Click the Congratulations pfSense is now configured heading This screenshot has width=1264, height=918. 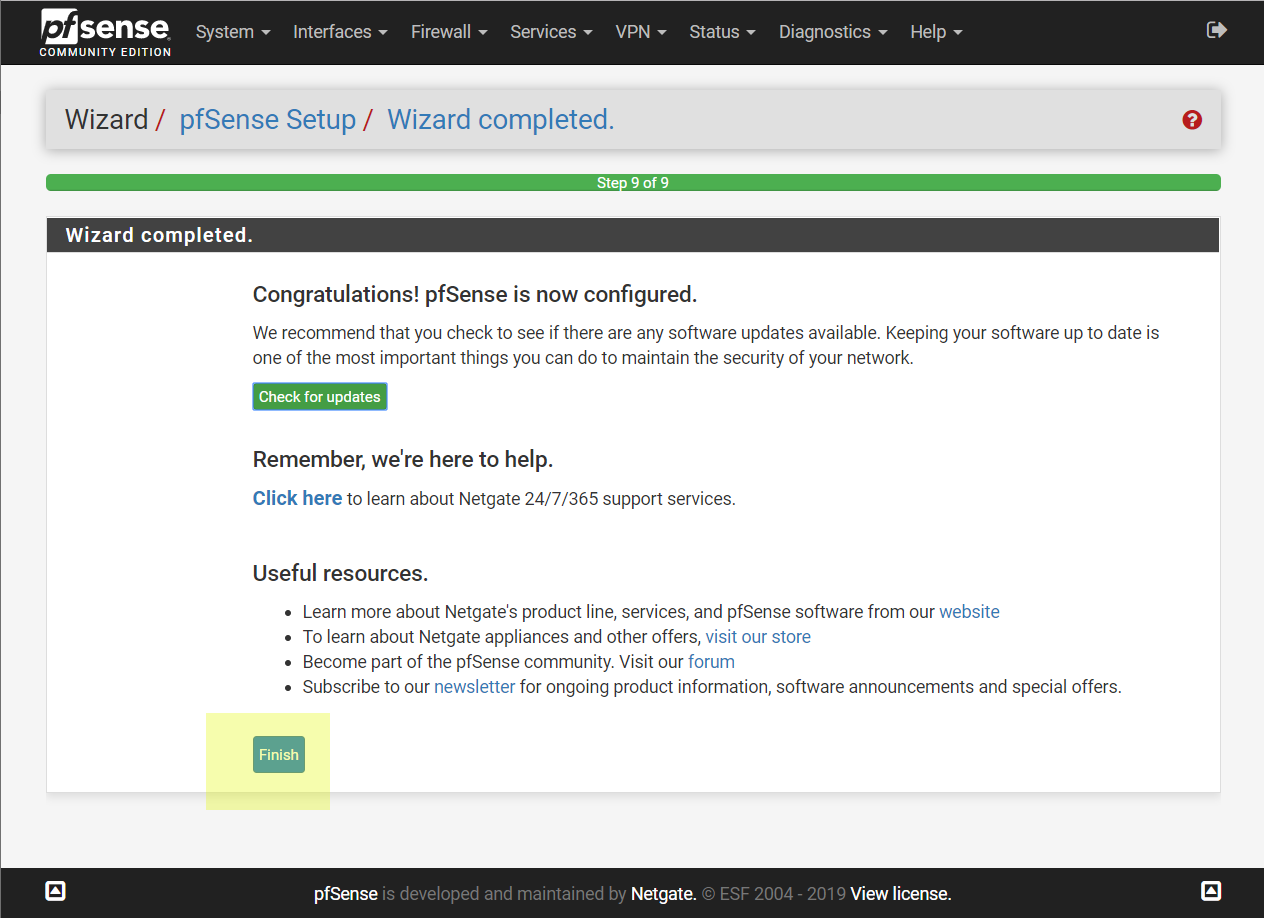(475, 295)
